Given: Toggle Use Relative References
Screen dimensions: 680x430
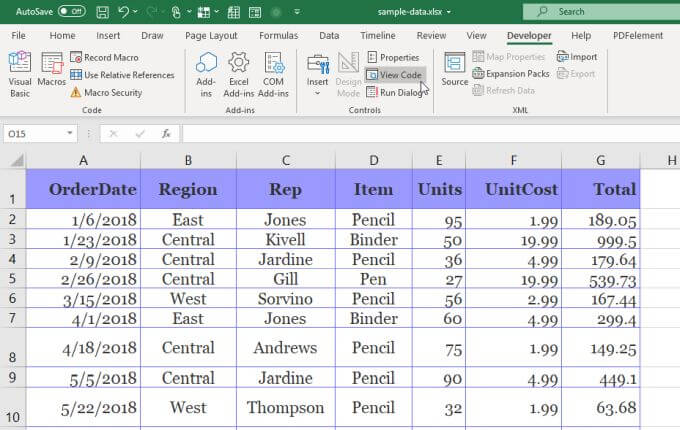Looking at the screenshot, I should tap(122, 75).
